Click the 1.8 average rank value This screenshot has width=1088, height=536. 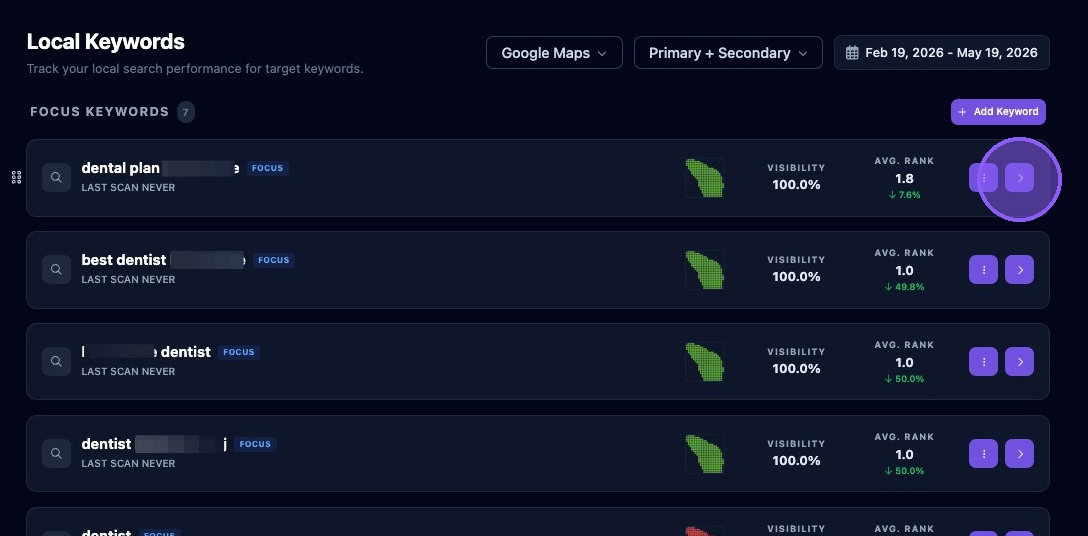904,178
